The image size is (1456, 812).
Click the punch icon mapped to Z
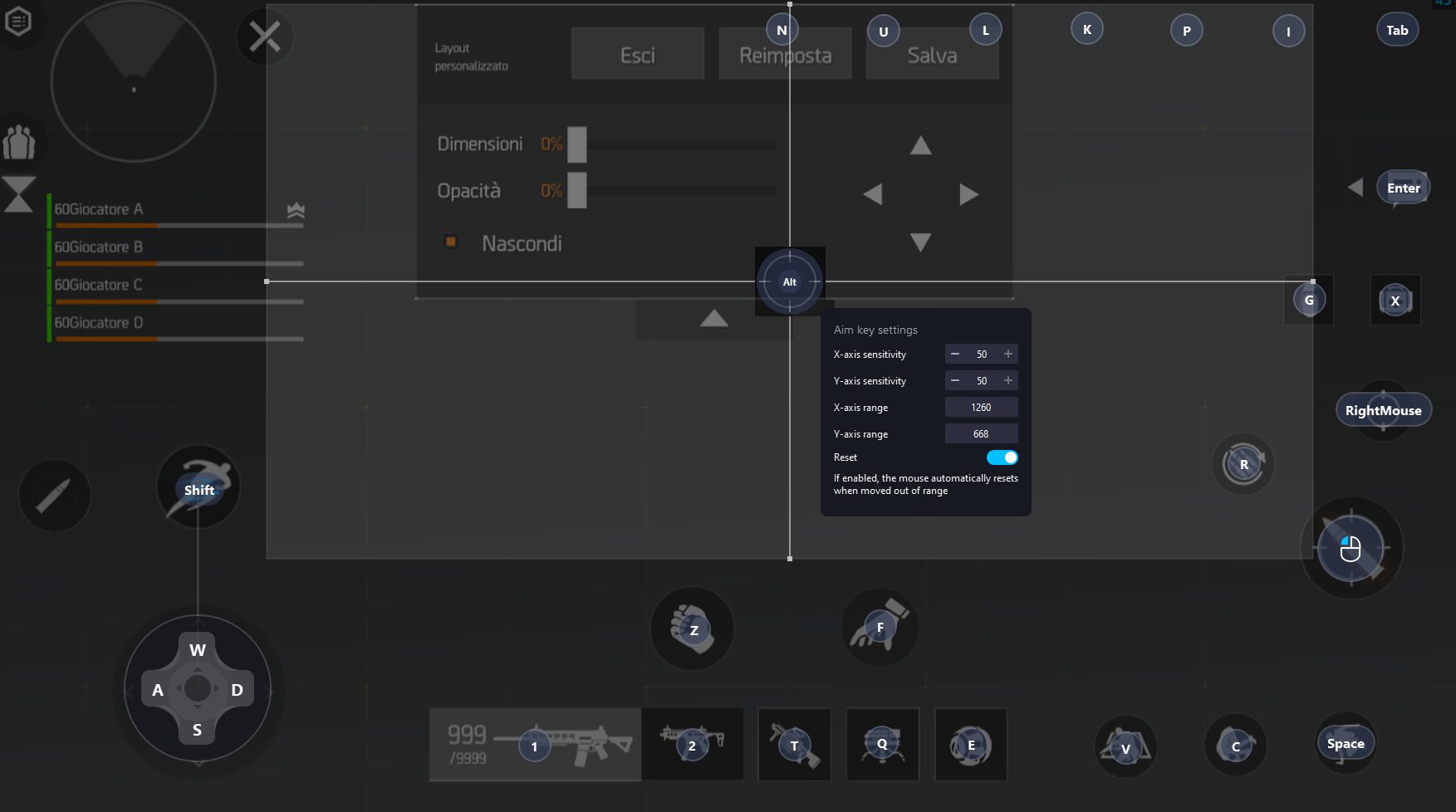pos(692,629)
